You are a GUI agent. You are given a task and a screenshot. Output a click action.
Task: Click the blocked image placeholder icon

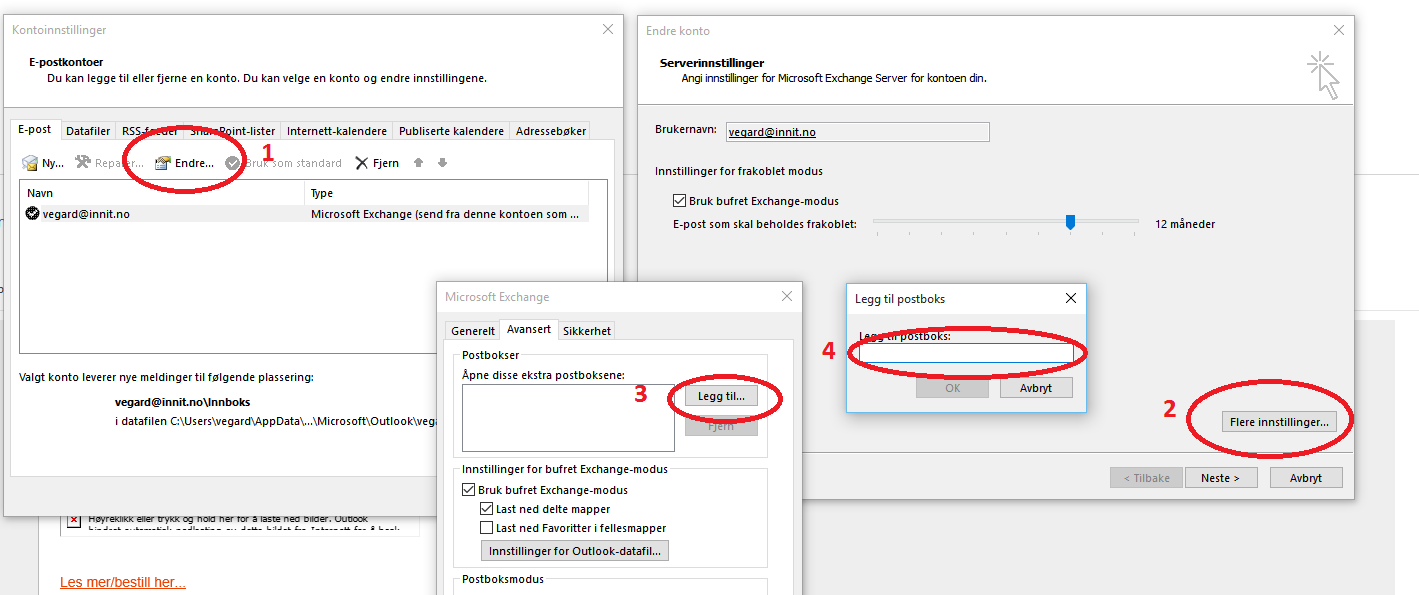tap(74, 521)
